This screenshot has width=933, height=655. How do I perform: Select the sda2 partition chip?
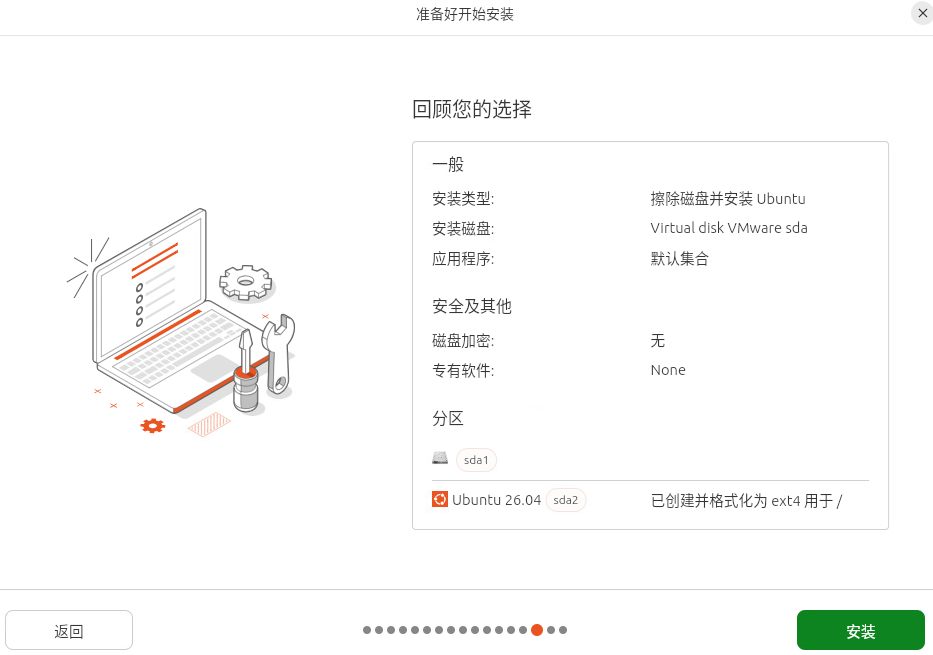(565, 500)
